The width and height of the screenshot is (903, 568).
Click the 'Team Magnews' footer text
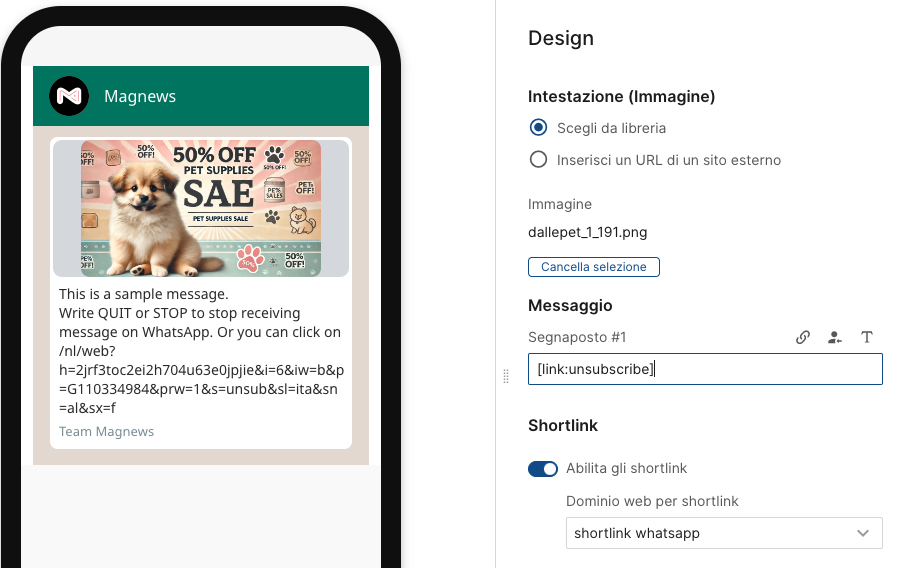click(x=107, y=431)
